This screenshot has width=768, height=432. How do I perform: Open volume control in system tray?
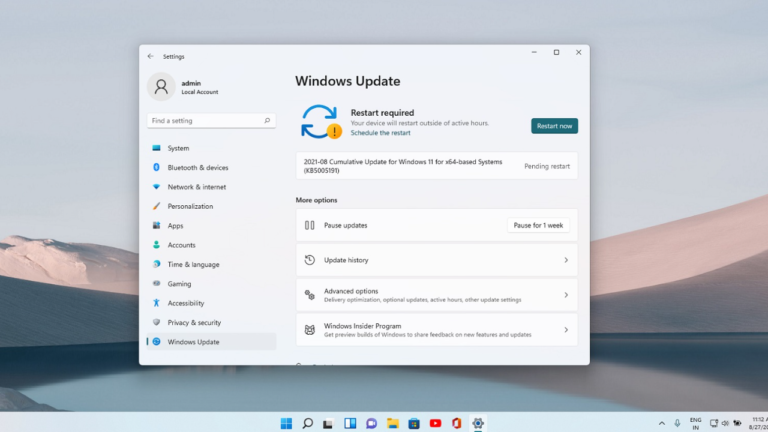(725, 423)
